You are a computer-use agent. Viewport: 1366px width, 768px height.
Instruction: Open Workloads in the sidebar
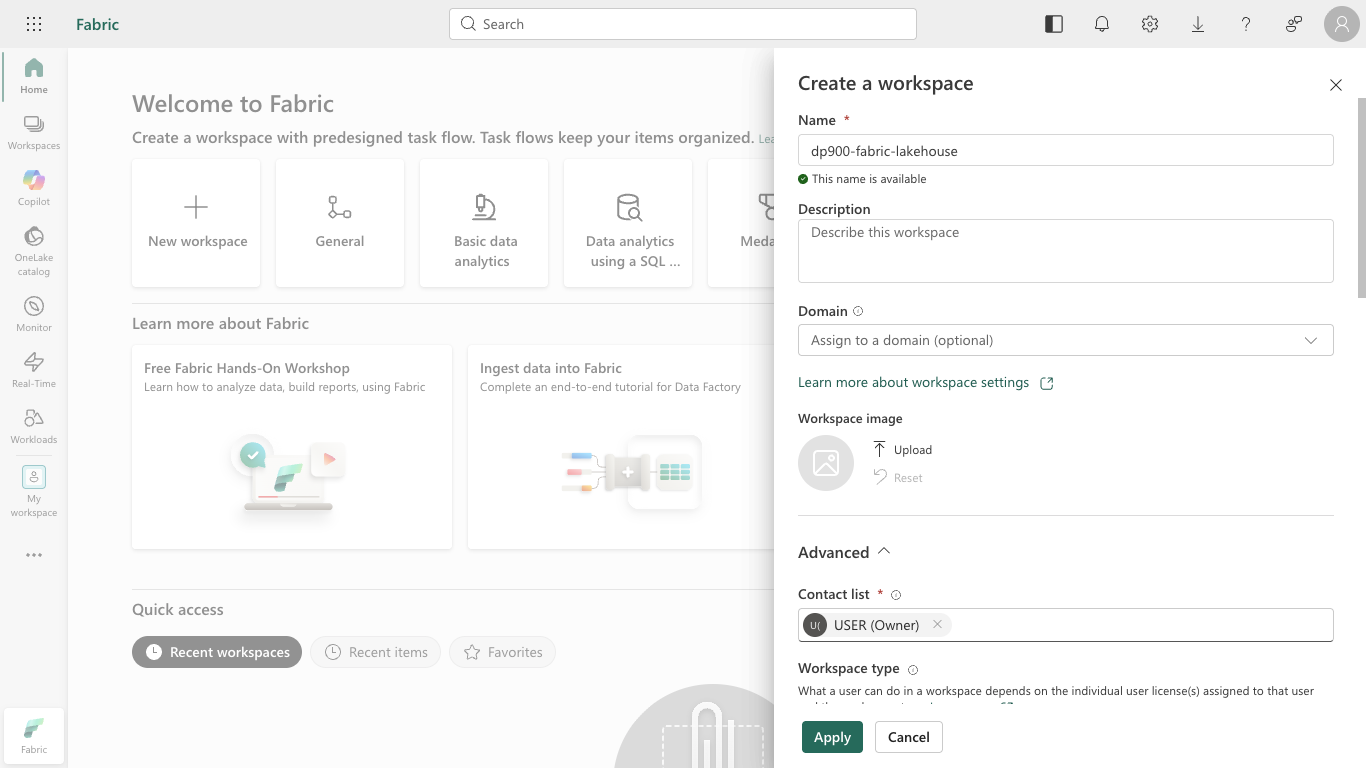tap(34, 426)
